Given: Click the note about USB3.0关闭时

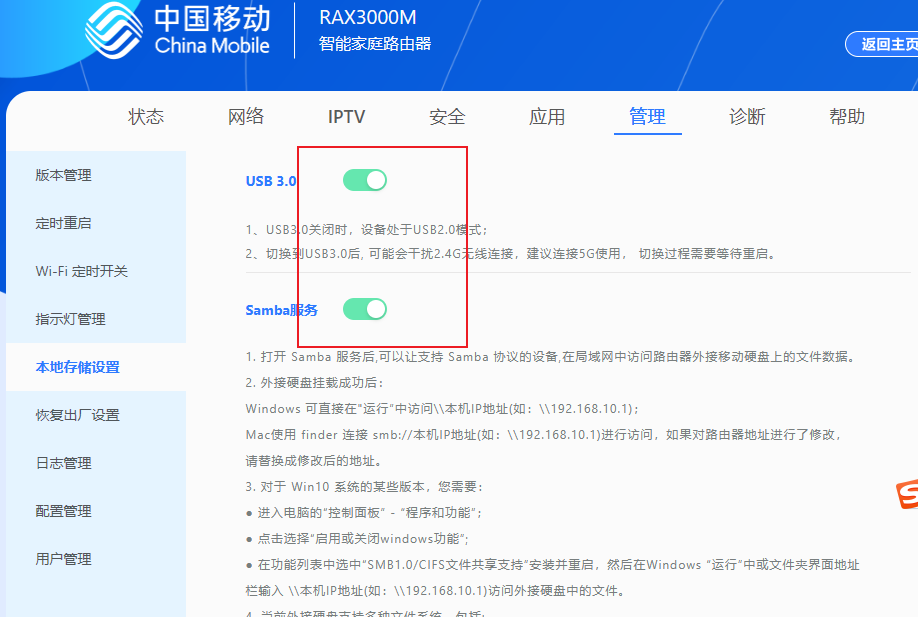Looking at the screenshot, I should [366, 229].
